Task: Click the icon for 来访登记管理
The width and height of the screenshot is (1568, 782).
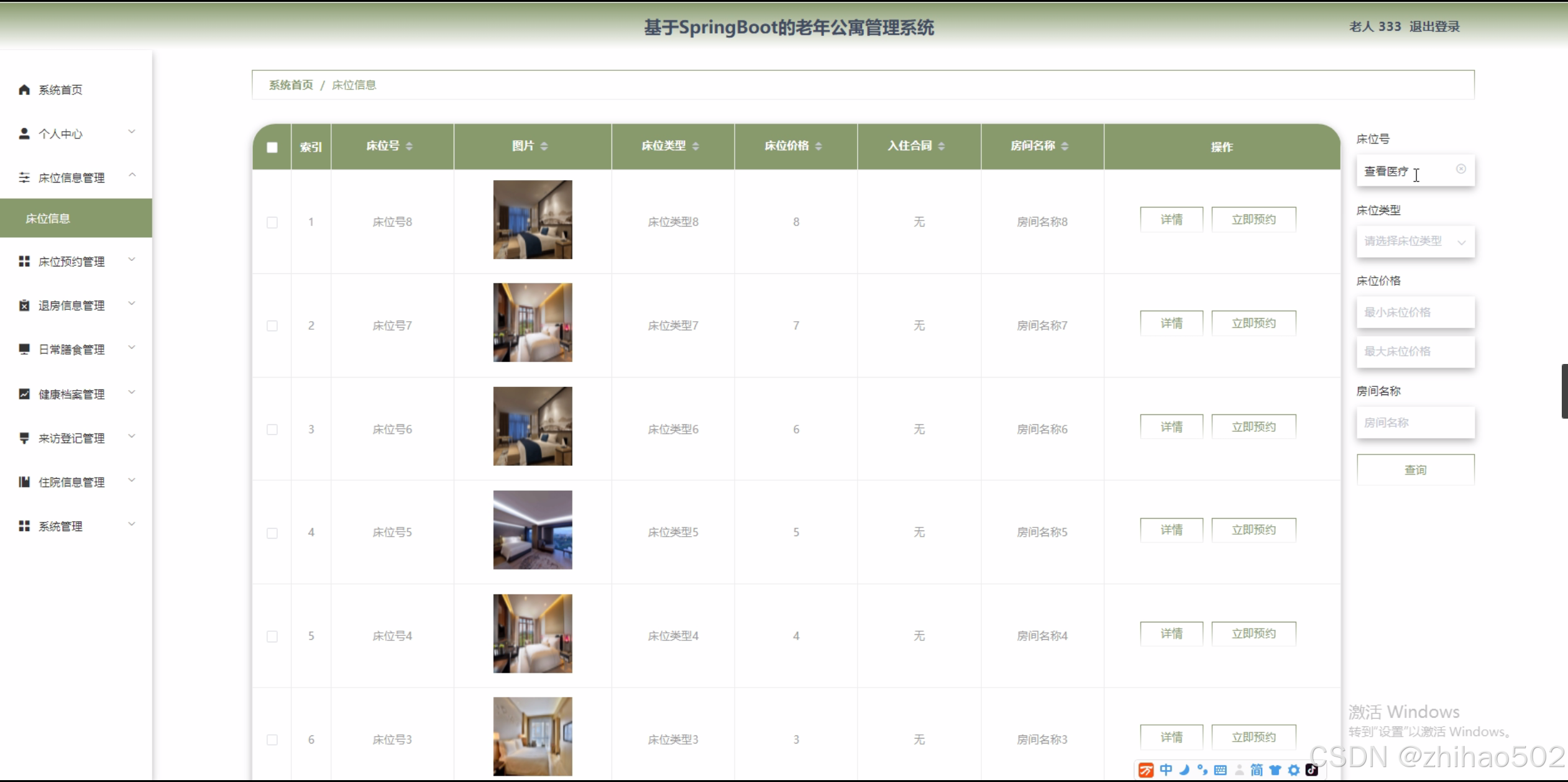Action: click(24, 438)
